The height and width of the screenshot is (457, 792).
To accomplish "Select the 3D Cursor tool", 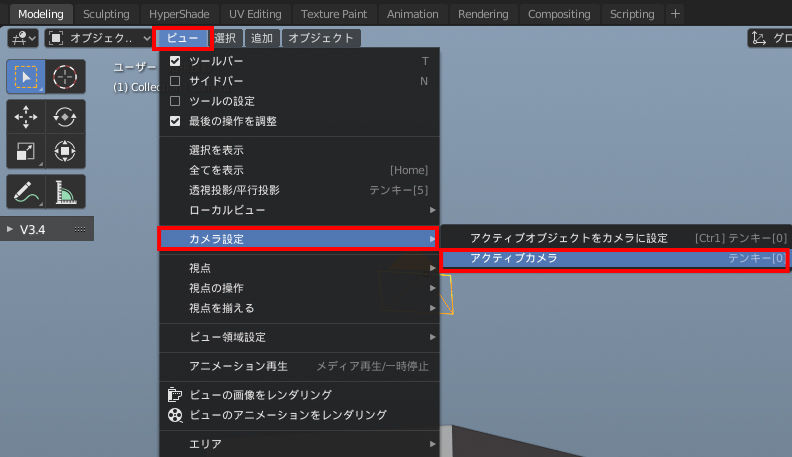I will (x=65, y=77).
